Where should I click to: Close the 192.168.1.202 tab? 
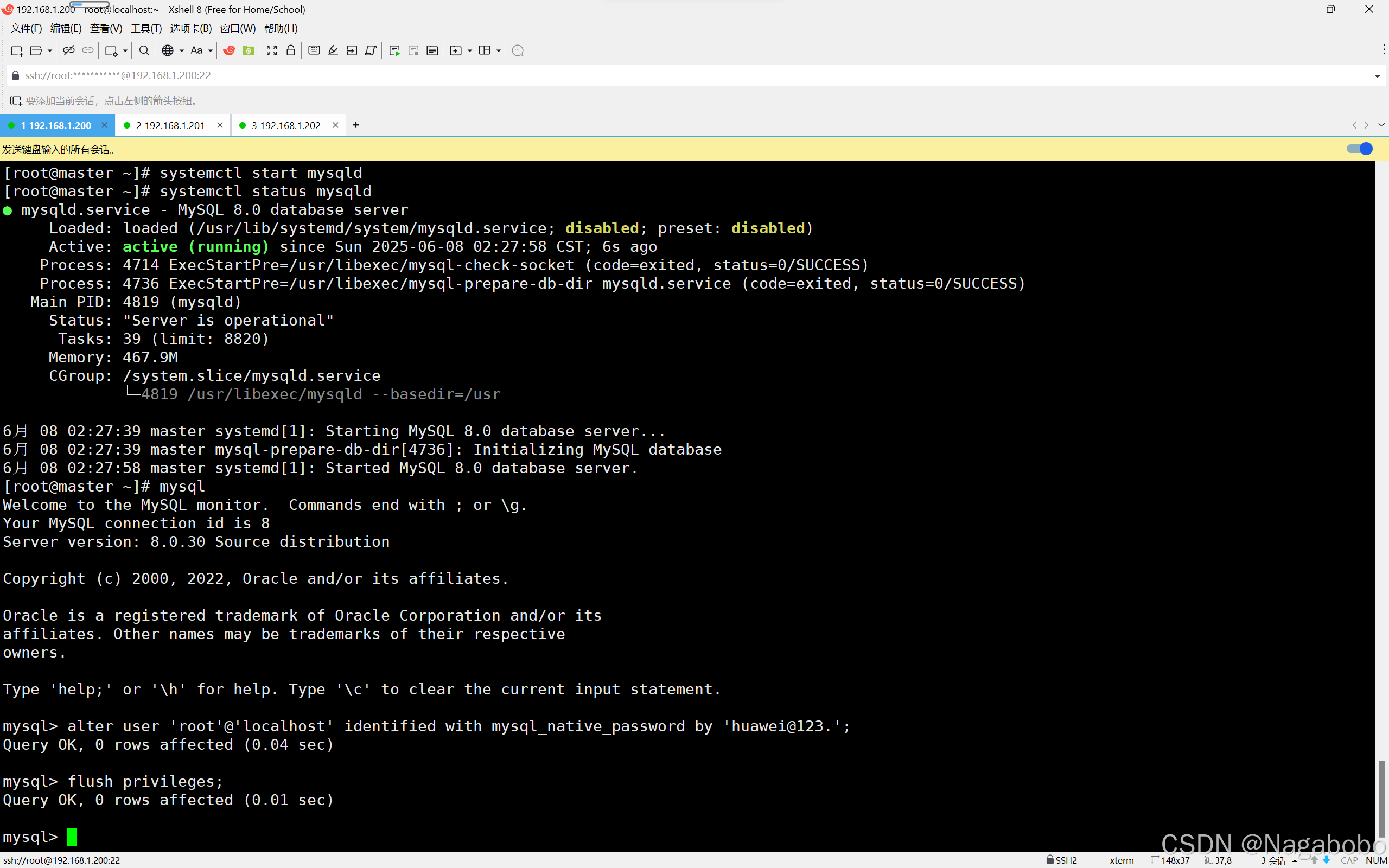(x=336, y=125)
